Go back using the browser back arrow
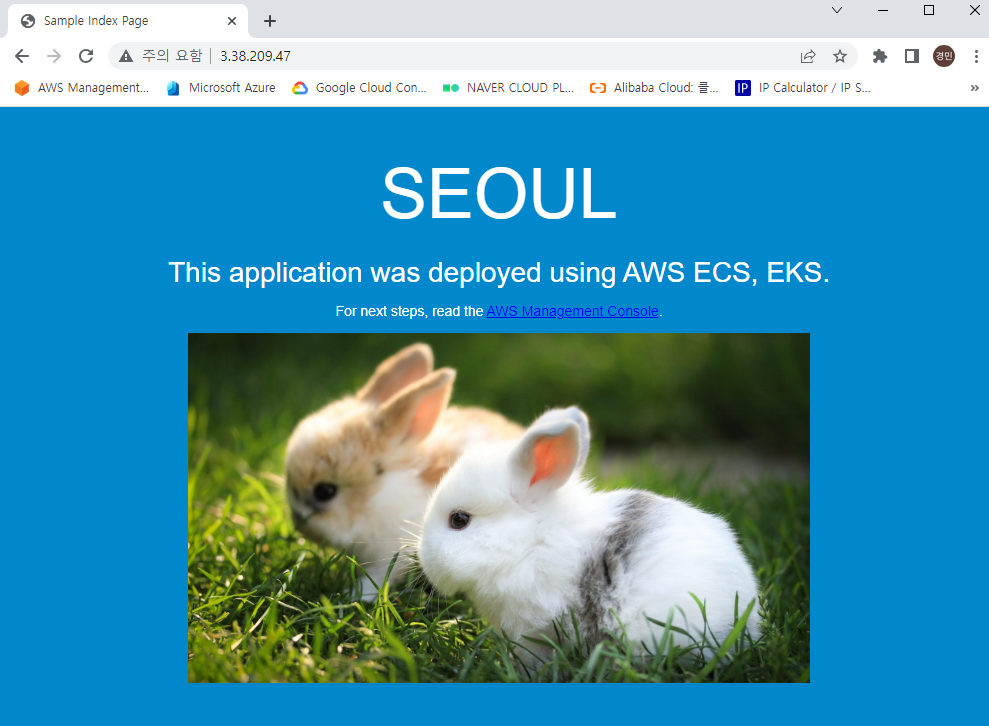The image size is (989, 726). pyautogui.click(x=22, y=56)
